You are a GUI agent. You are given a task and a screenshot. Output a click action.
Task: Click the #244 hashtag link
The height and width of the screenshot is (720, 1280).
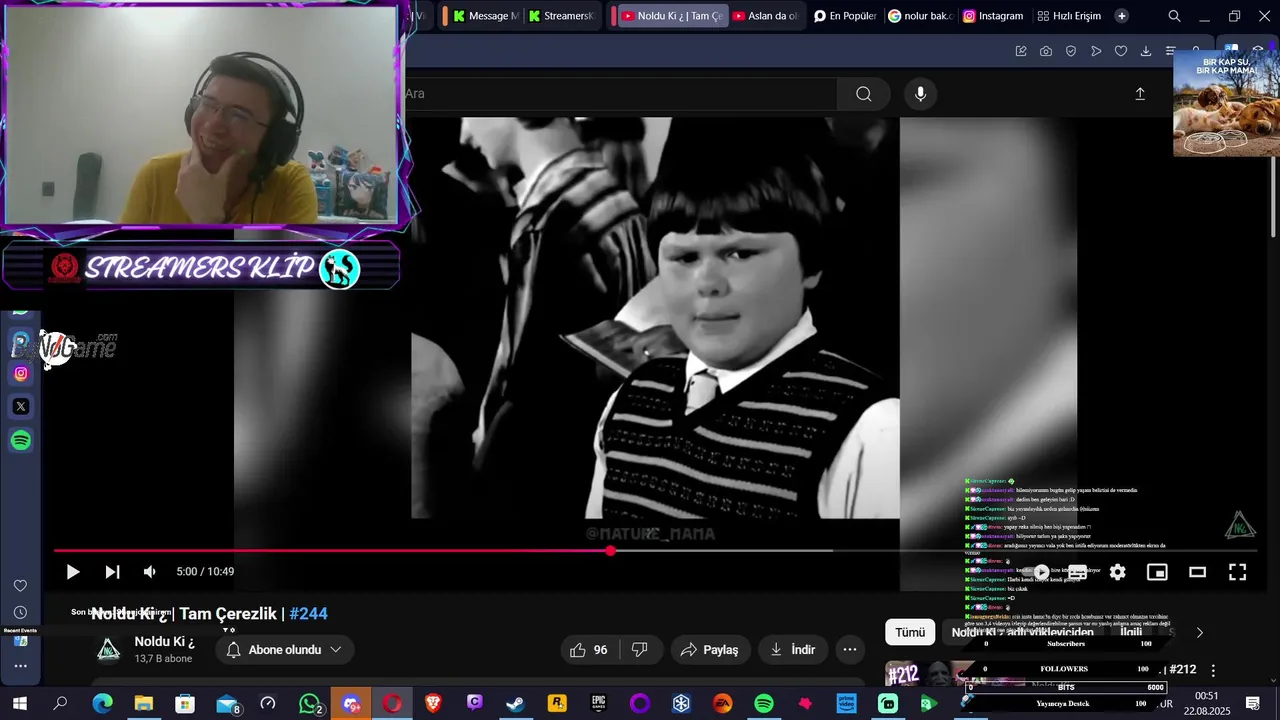pos(308,614)
